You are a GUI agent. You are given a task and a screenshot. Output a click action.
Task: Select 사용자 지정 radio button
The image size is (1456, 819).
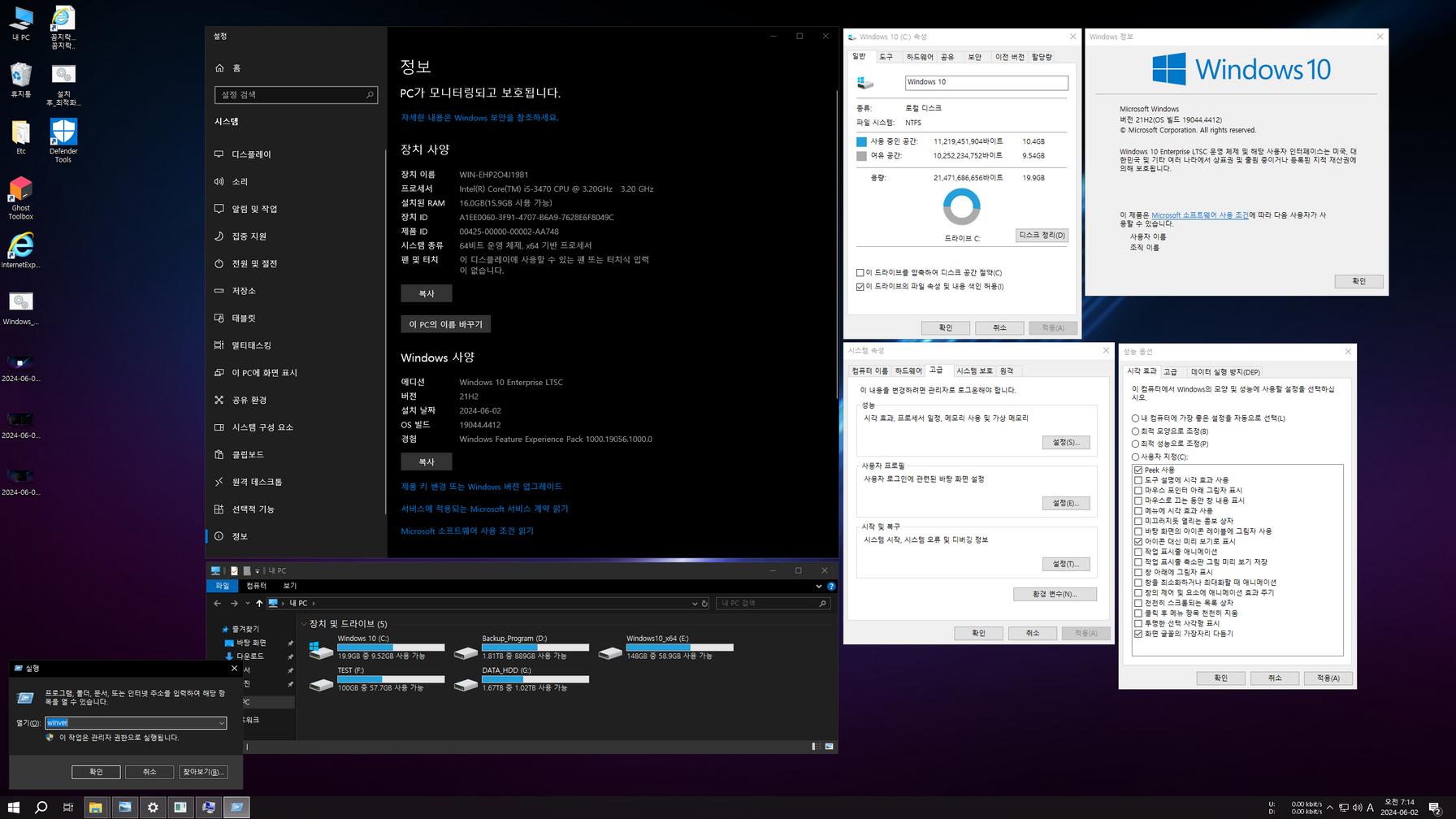(1136, 457)
